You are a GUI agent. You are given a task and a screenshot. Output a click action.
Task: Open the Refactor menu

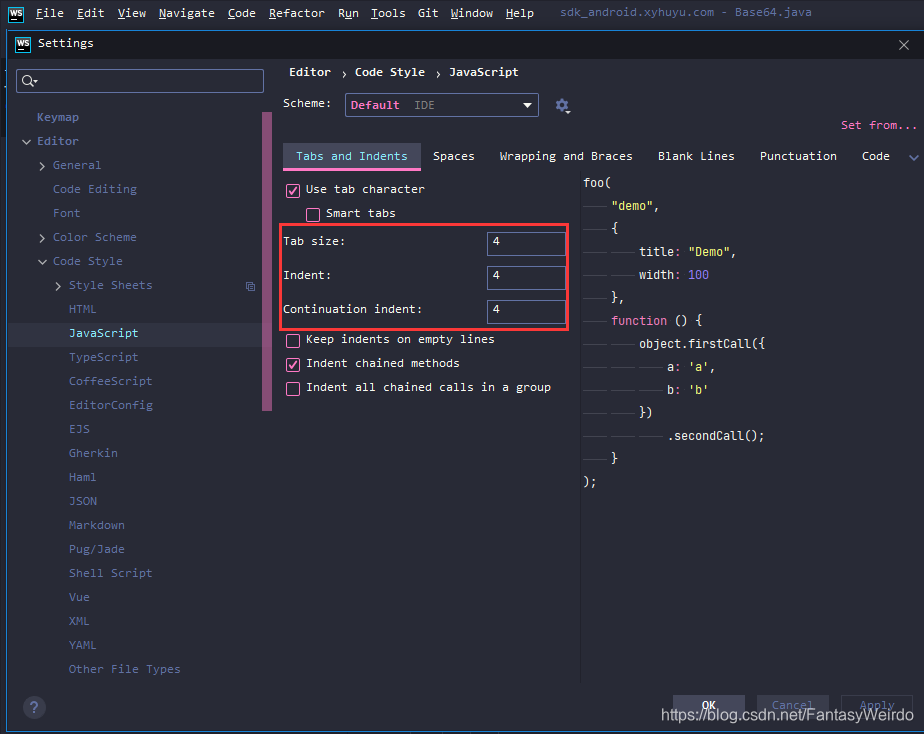click(x=296, y=13)
